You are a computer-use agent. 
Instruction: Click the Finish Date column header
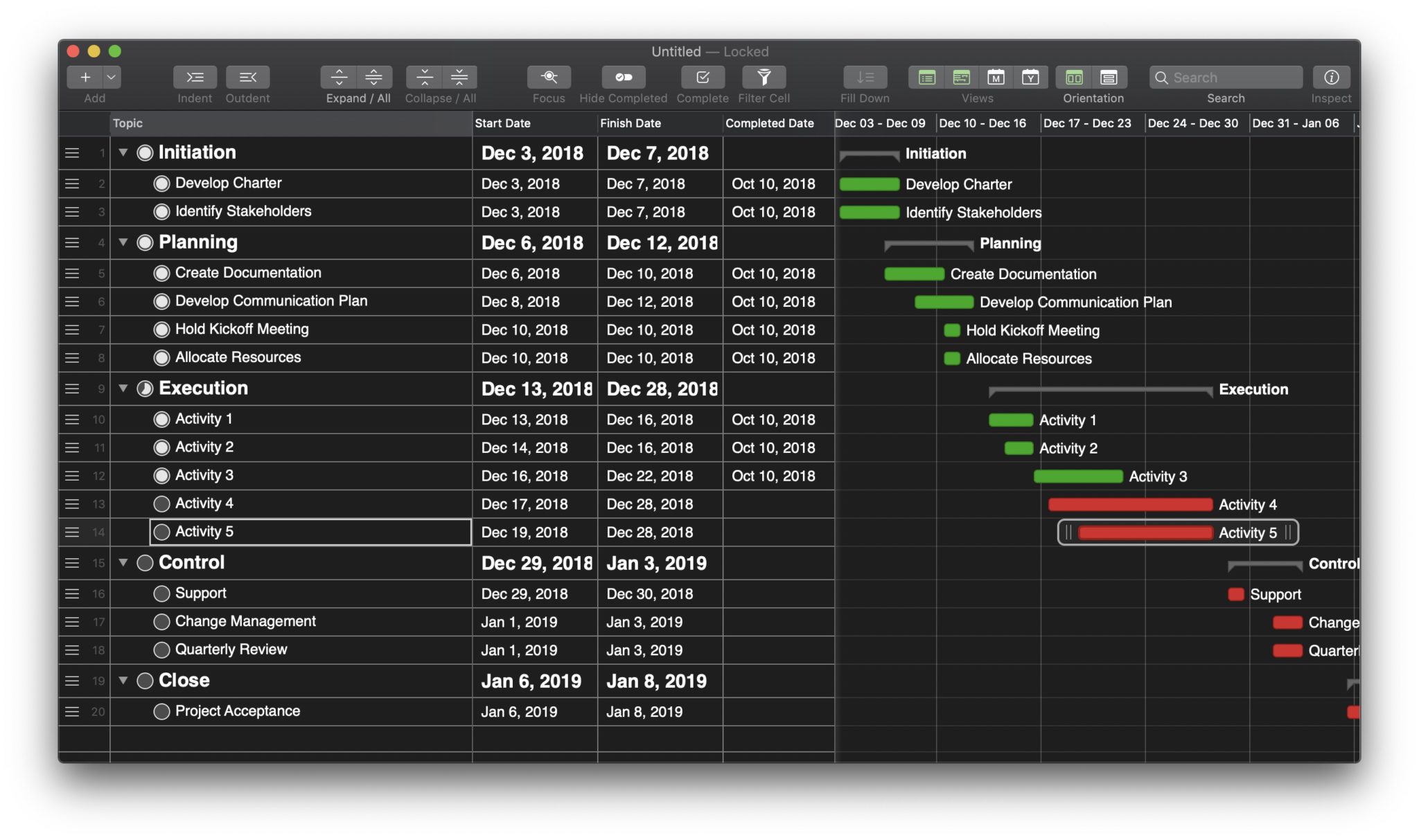click(660, 123)
